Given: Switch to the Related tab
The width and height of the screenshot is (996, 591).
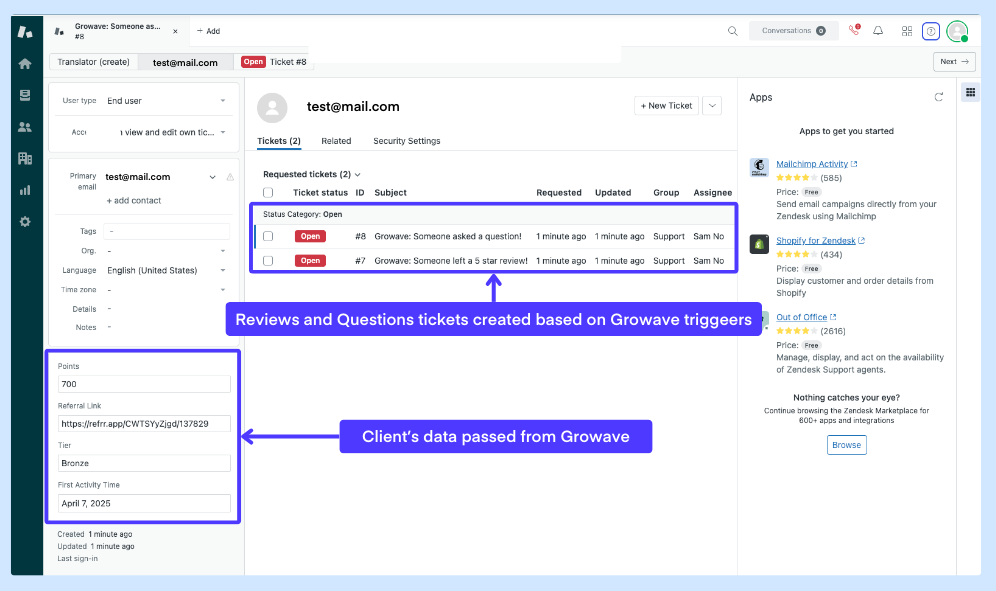Looking at the screenshot, I should [x=336, y=141].
